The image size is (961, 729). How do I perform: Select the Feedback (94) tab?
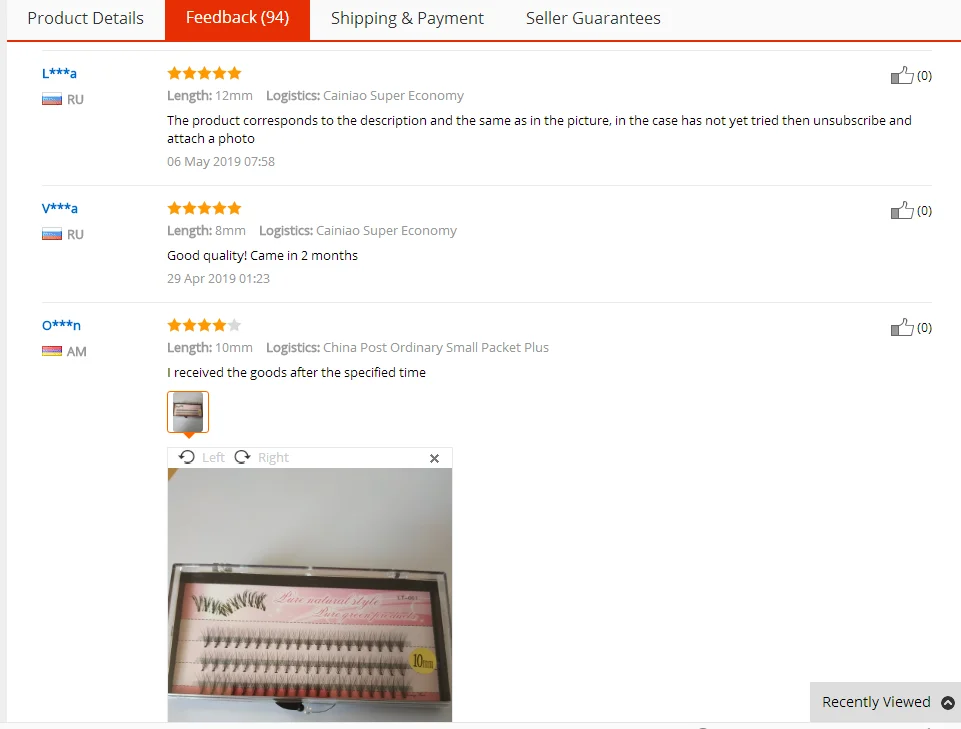[237, 18]
